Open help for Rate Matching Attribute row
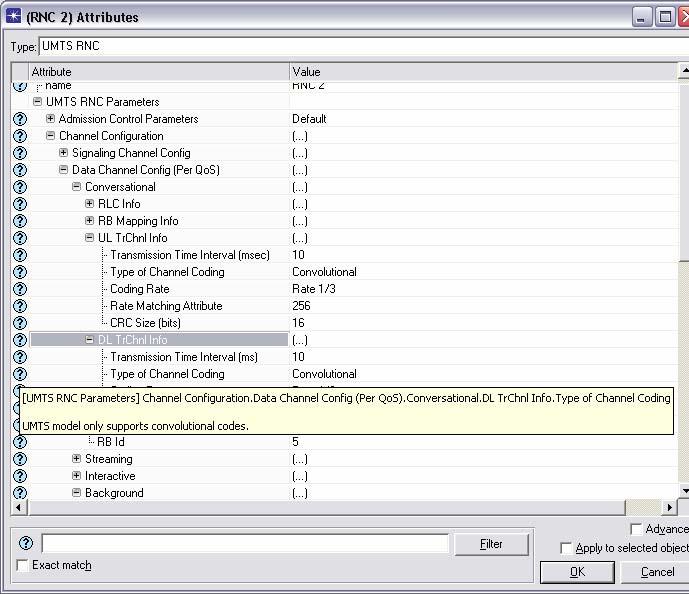Screen dimensions: 689x594 coord(20,306)
